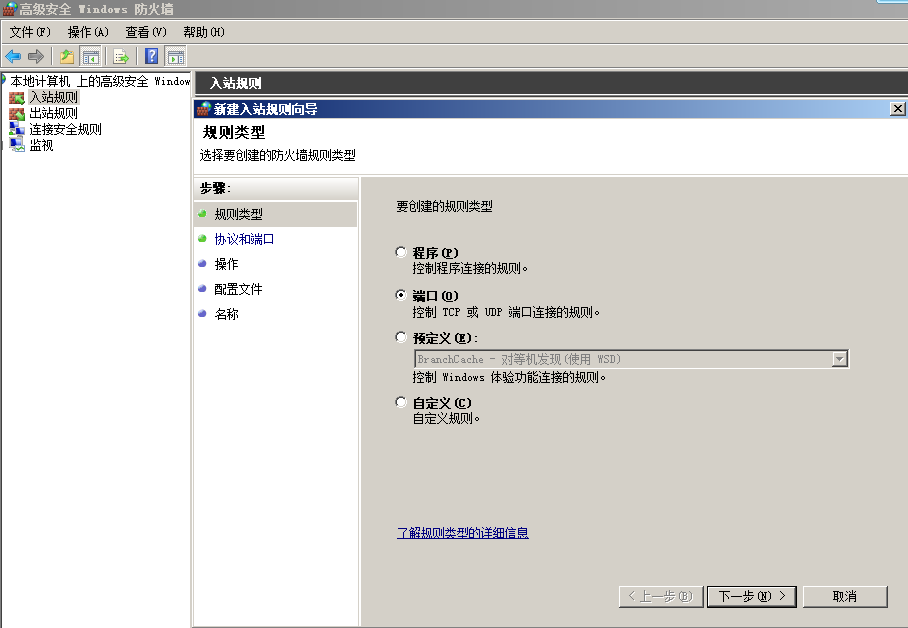Open the Help question mark icon

coord(152,56)
